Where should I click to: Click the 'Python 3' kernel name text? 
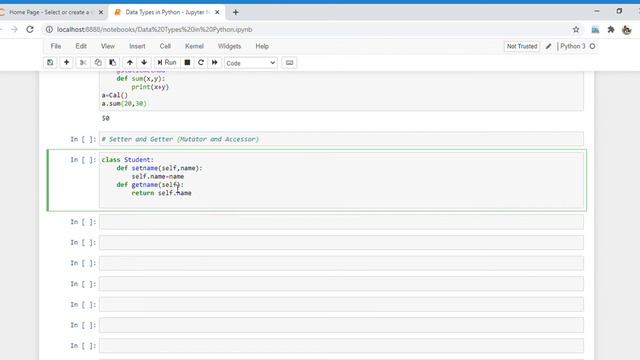pos(573,47)
